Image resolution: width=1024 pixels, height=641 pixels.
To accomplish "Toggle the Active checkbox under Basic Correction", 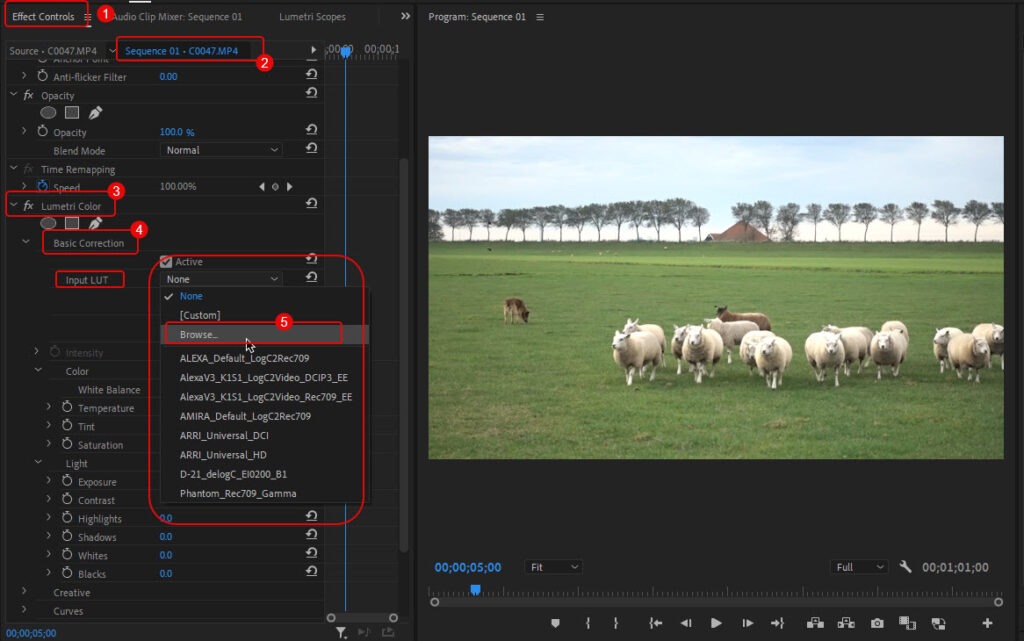I will click(x=166, y=262).
